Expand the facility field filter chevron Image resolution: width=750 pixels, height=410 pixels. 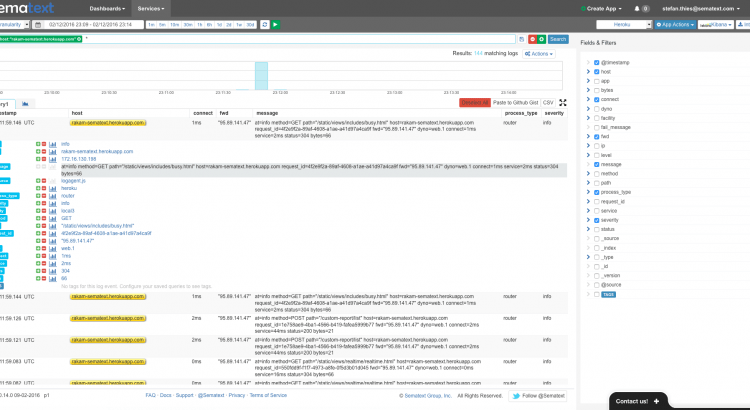588,118
